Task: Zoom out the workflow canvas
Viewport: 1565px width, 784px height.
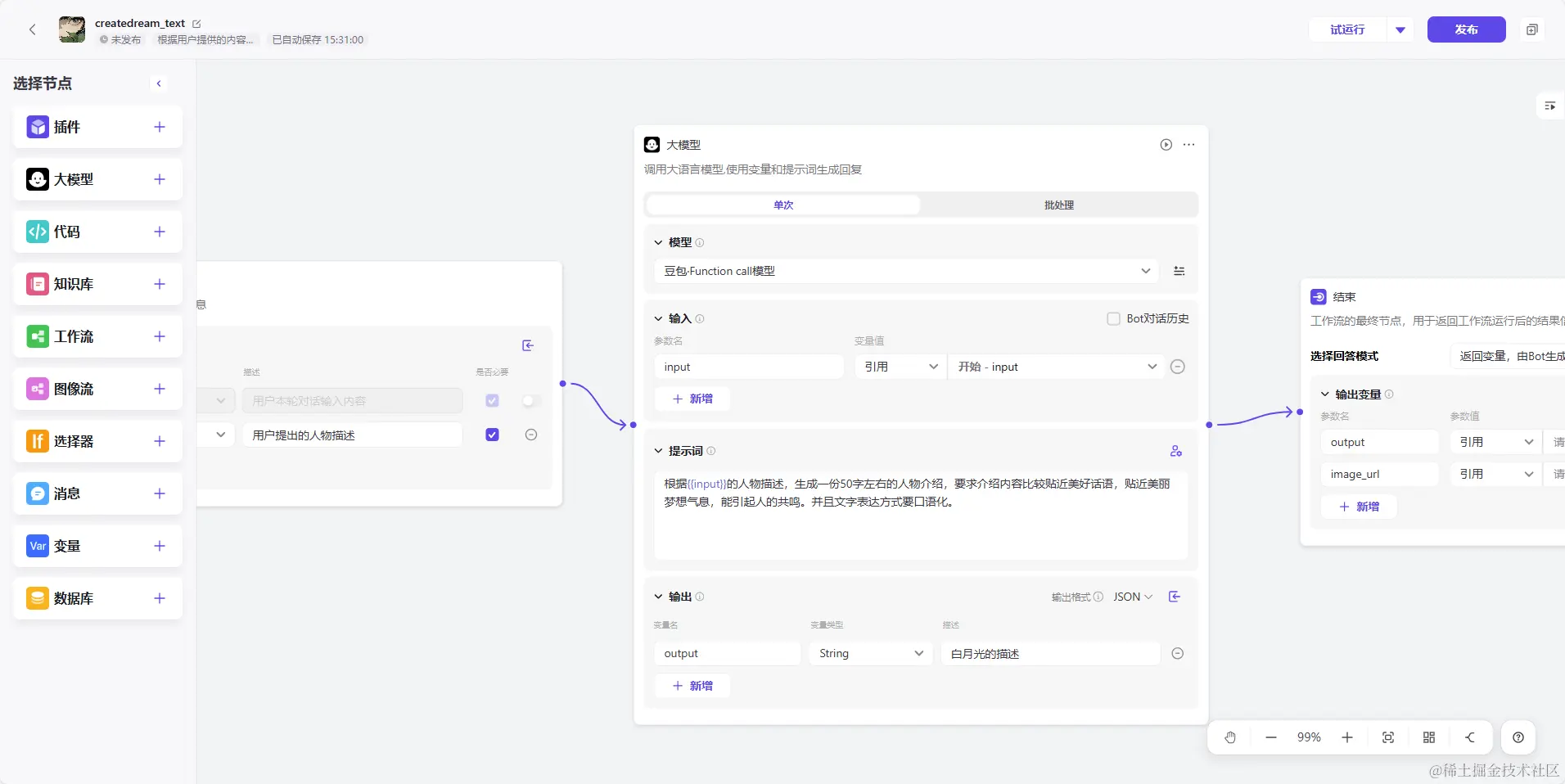Action: coord(1271,737)
